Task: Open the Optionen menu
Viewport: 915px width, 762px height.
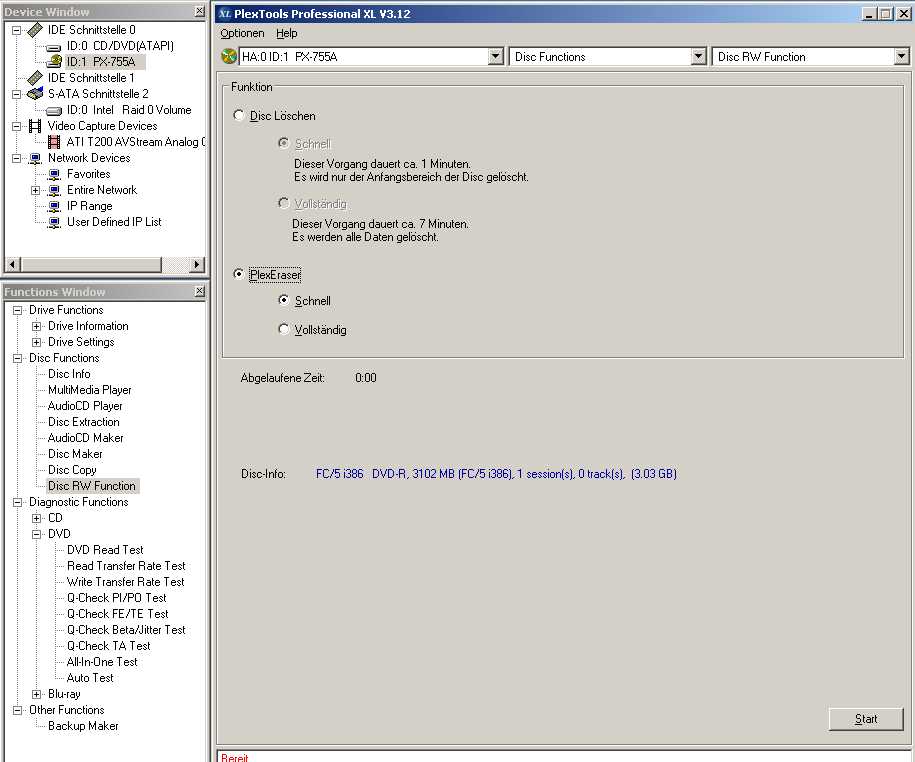Action: tap(242, 33)
